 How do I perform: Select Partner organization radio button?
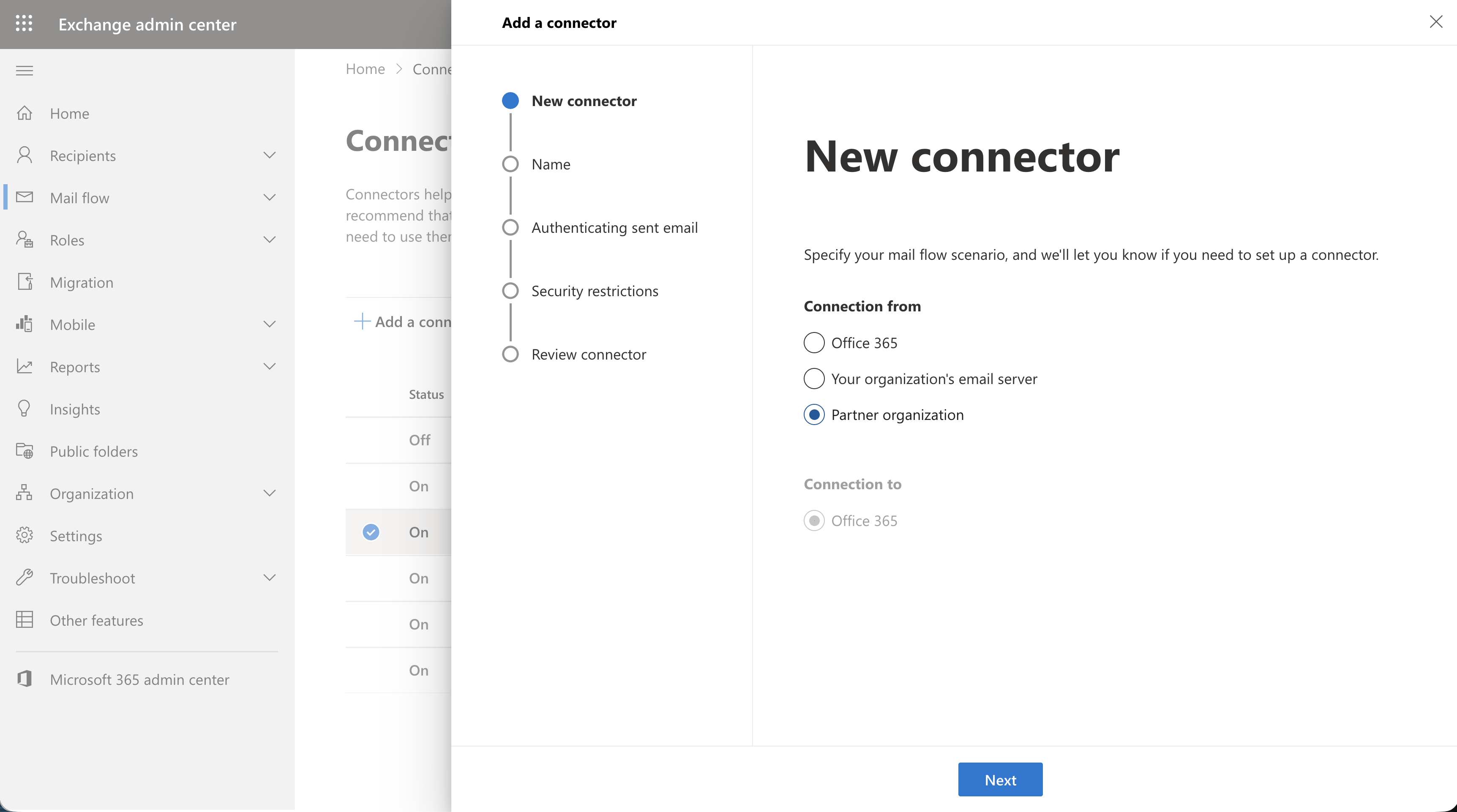pos(814,415)
